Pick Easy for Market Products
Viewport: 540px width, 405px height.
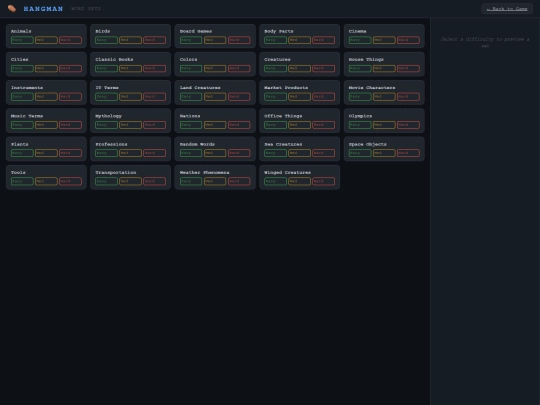tap(276, 96)
